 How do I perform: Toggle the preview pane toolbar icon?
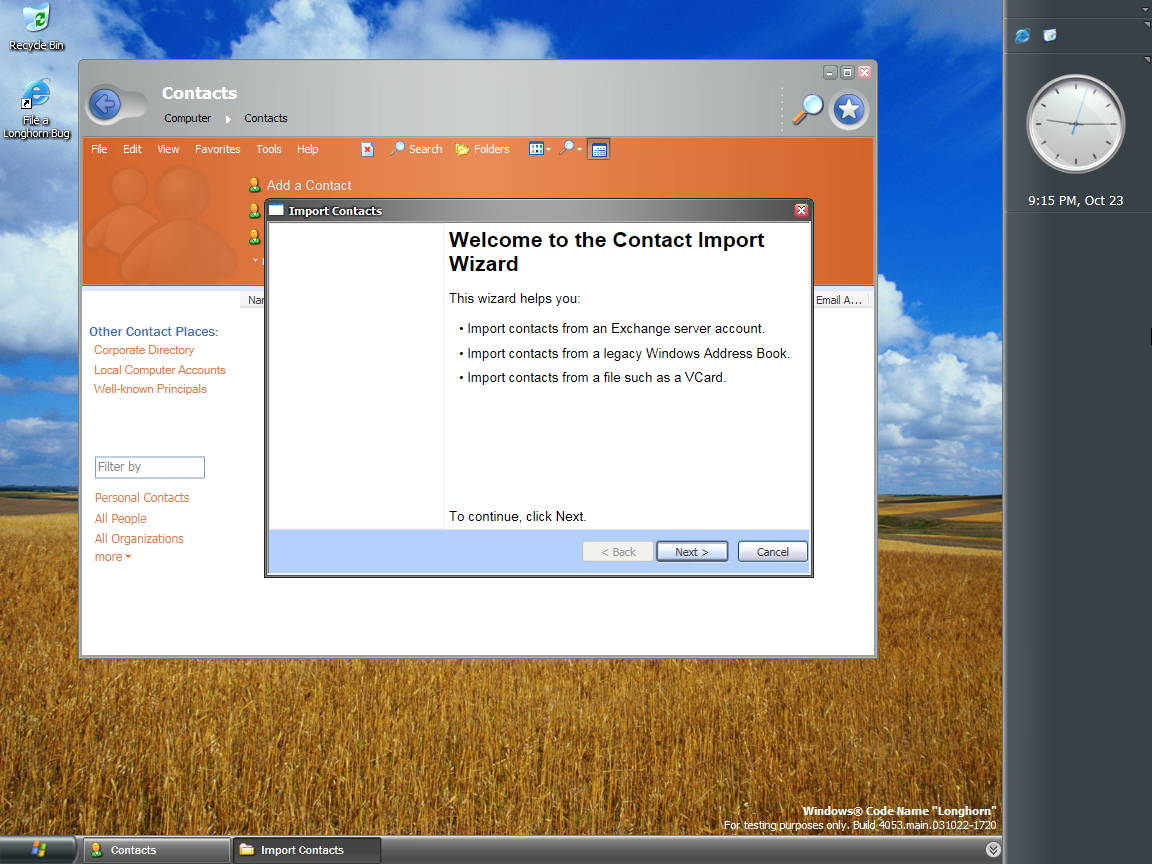pos(599,149)
